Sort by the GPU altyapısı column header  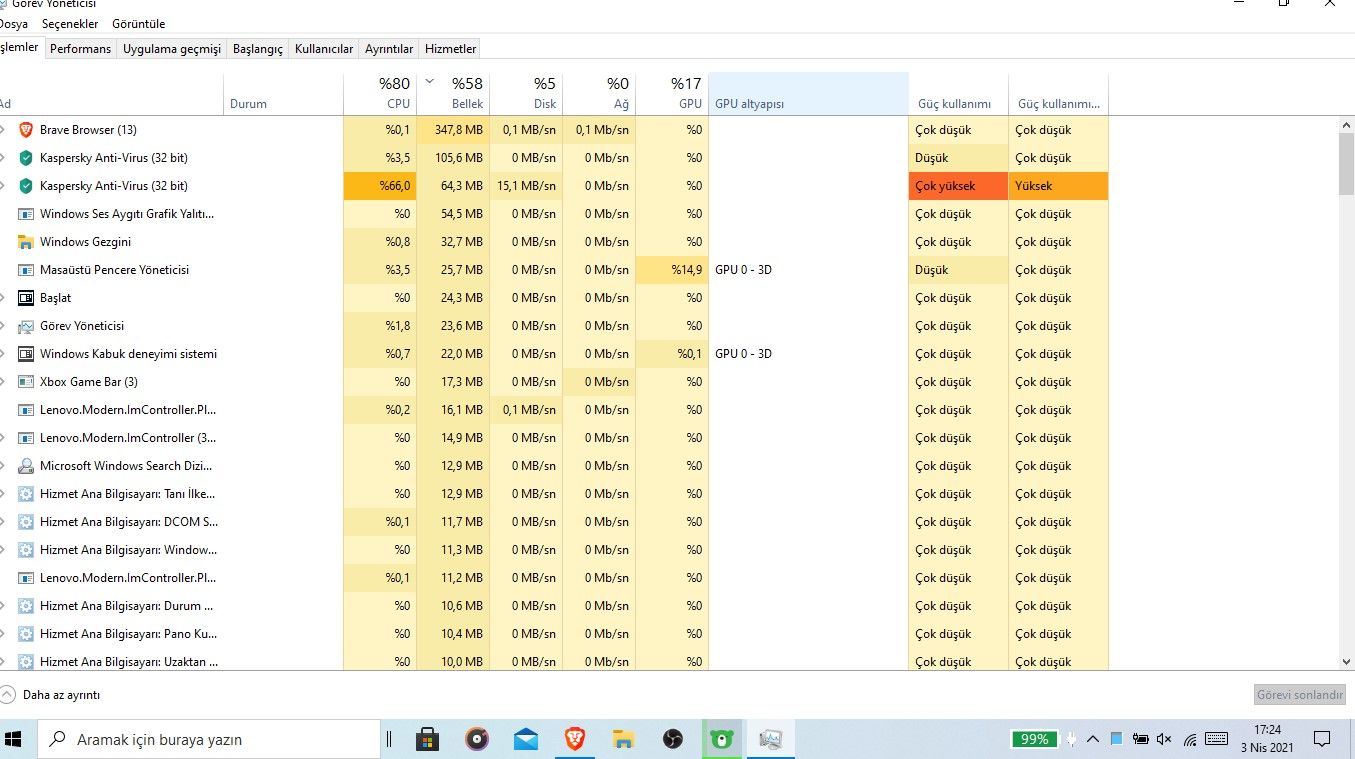[808, 94]
